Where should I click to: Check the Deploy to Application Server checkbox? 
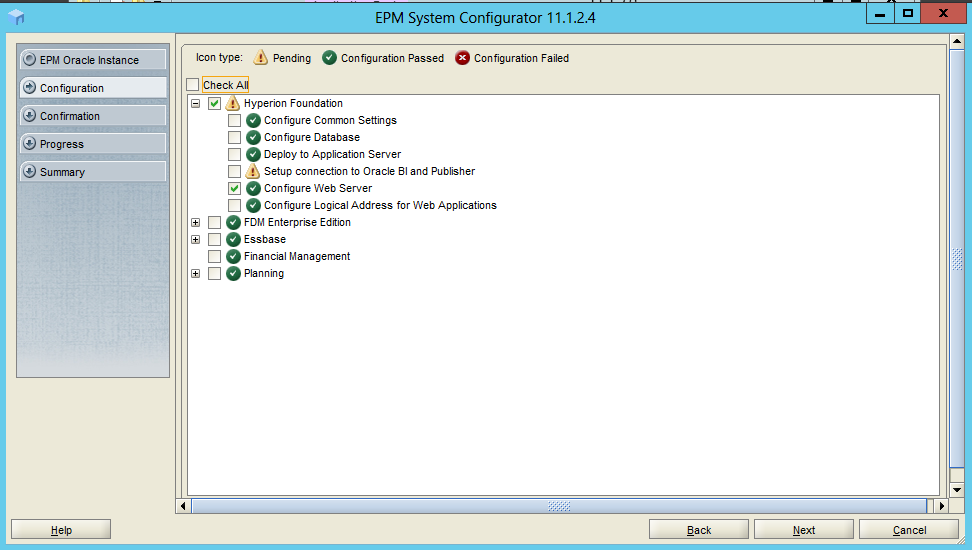tap(234, 154)
